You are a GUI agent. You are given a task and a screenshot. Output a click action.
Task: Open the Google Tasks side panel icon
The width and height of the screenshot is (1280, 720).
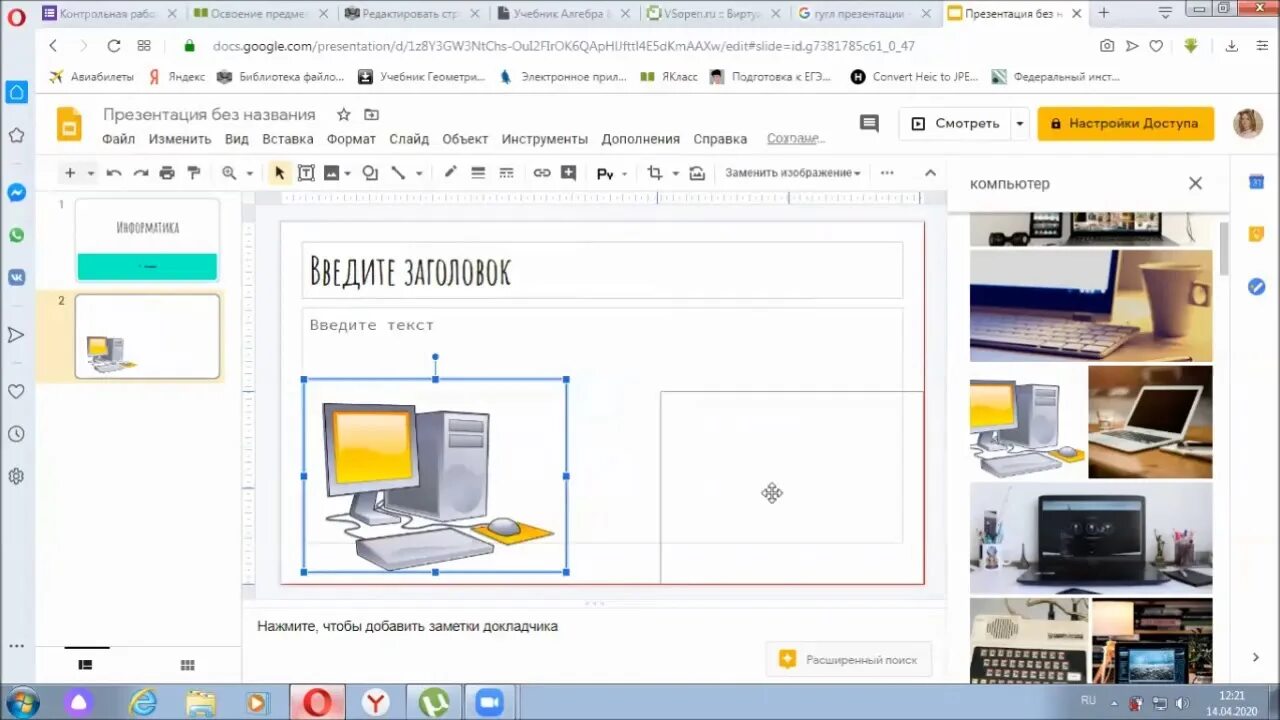pyautogui.click(x=1257, y=287)
